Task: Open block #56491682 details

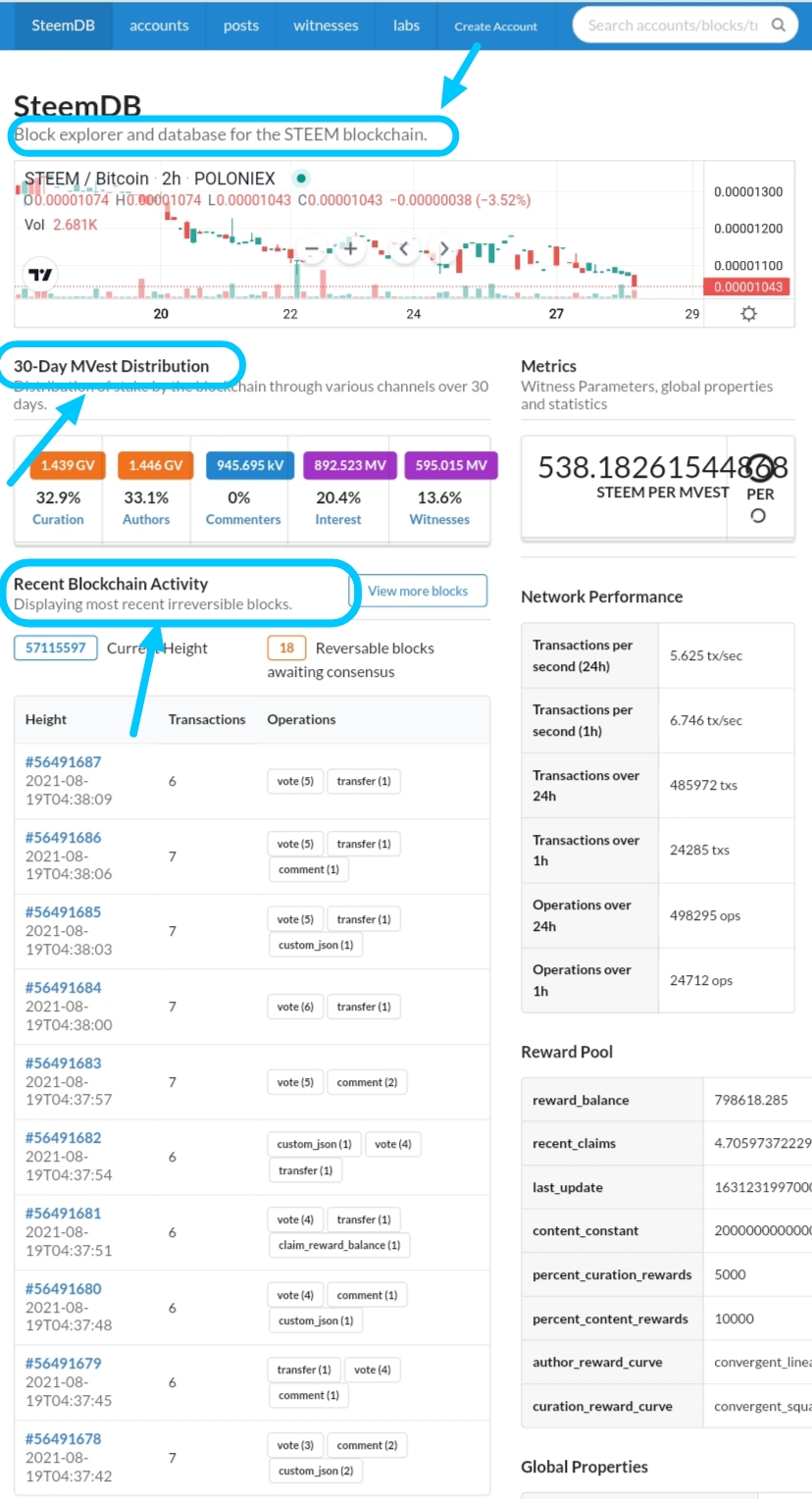Action: [x=63, y=1138]
